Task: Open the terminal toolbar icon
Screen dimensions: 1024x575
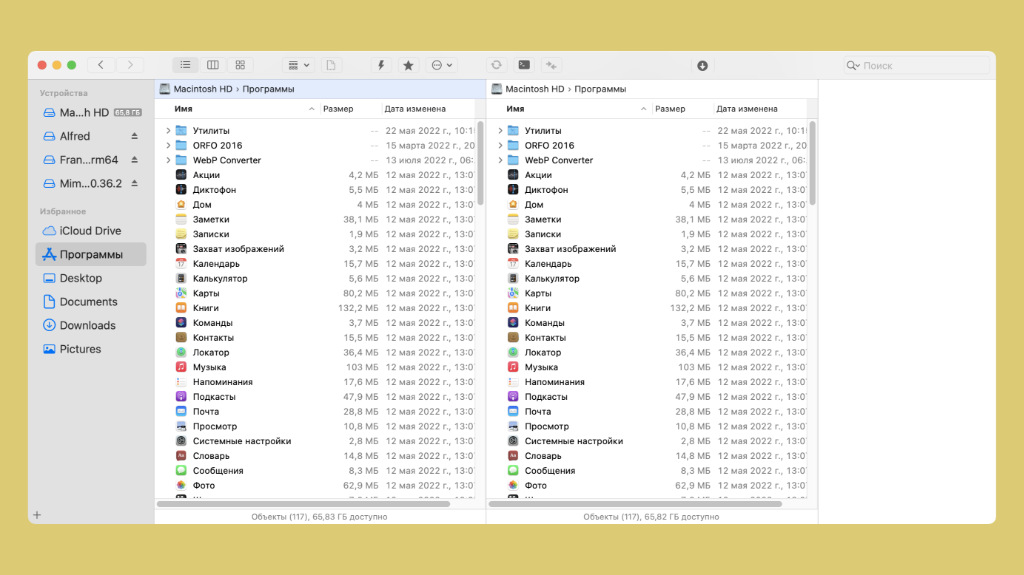Action: (x=523, y=65)
